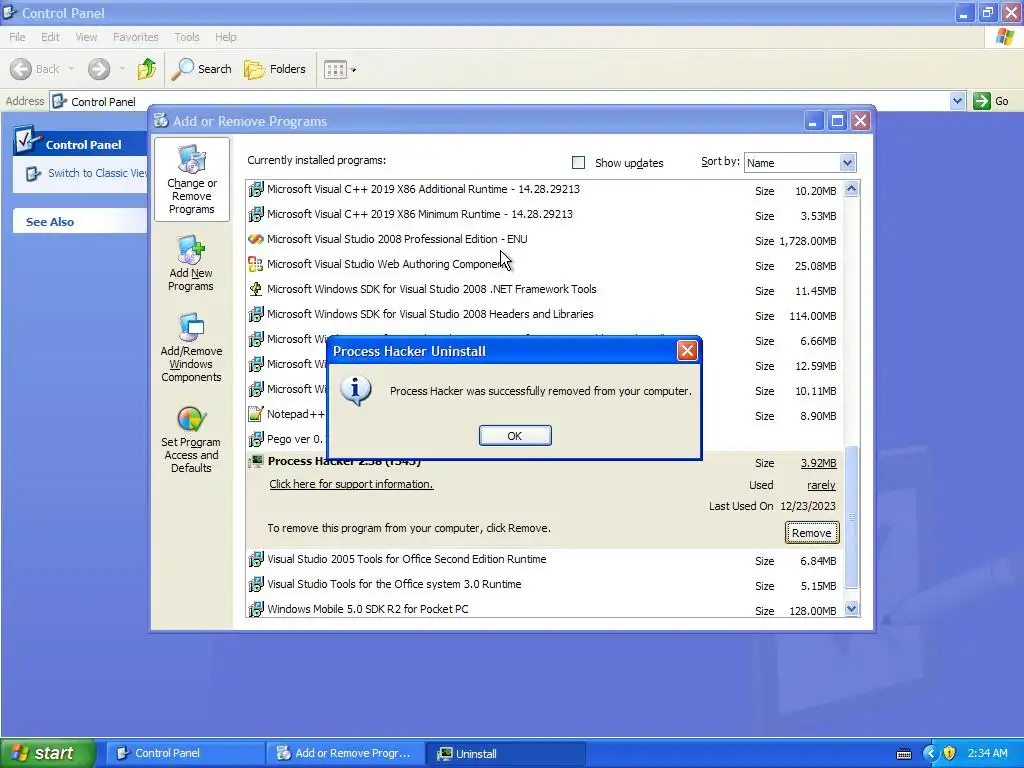Image resolution: width=1024 pixels, height=768 pixels.
Task: Select Visual Studio 2005 Tools for Office icon
Action: [x=256, y=560]
